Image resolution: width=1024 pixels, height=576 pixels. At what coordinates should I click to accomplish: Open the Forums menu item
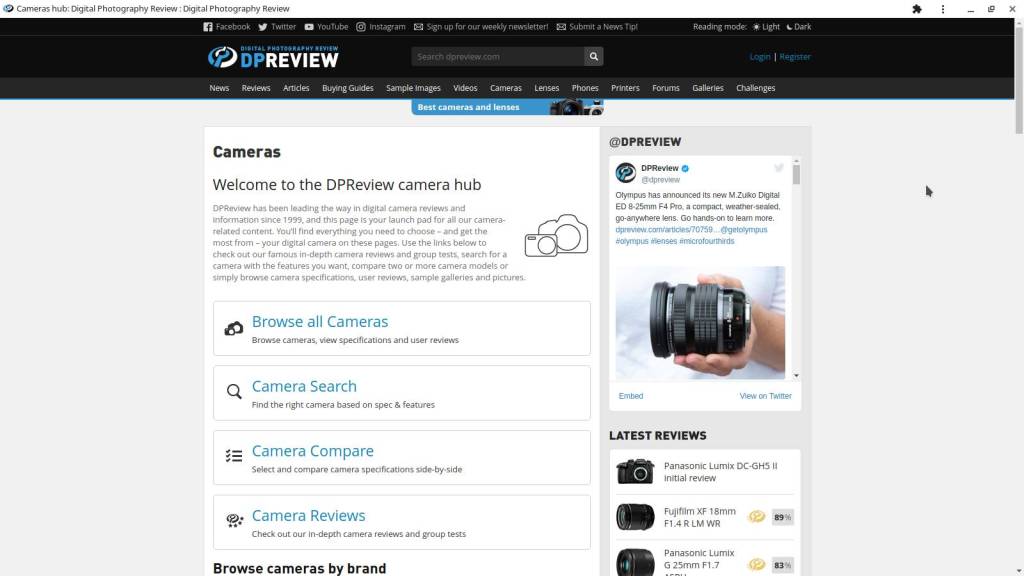point(665,88)
